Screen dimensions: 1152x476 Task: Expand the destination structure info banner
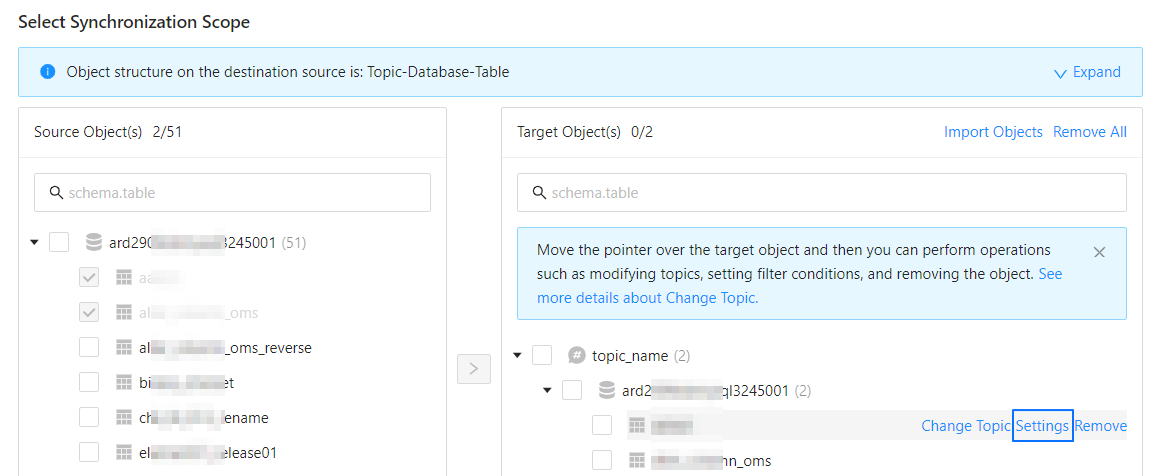click(1087, 72)
